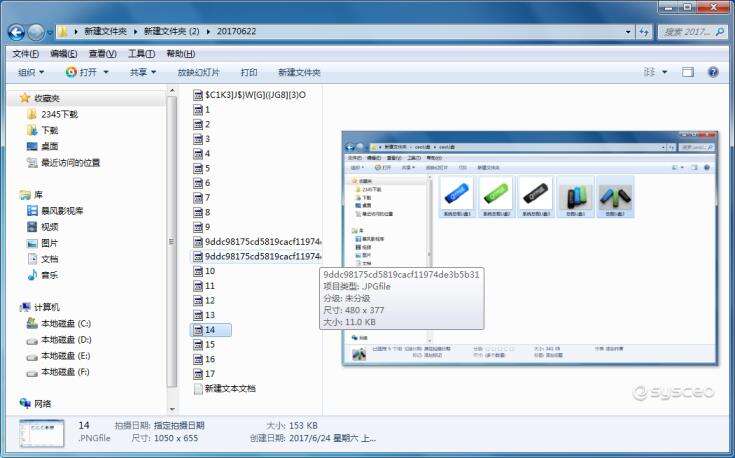
Task: Create folder with 新建文件夹 button
Action: [299, 72]
